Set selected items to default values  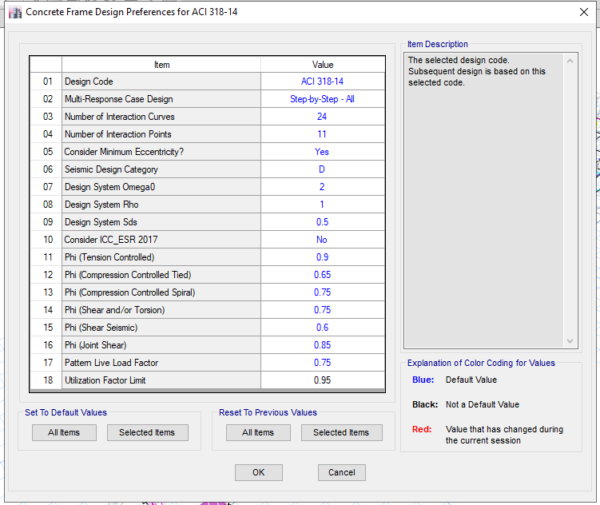(x=148, y=433)
